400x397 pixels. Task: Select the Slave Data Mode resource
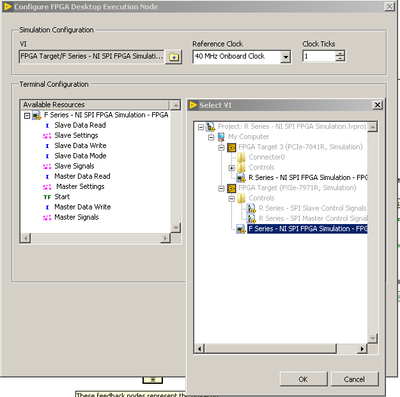point(80,156)
